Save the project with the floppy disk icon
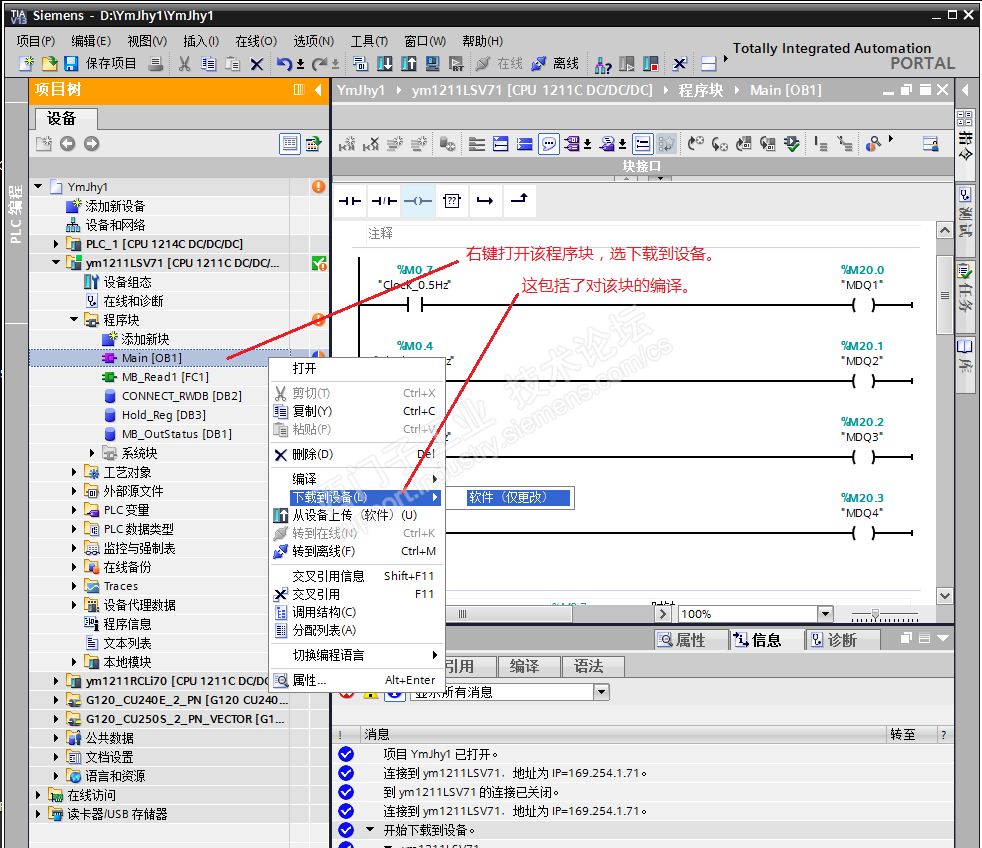The image size is (982, 848). (71, 63)
